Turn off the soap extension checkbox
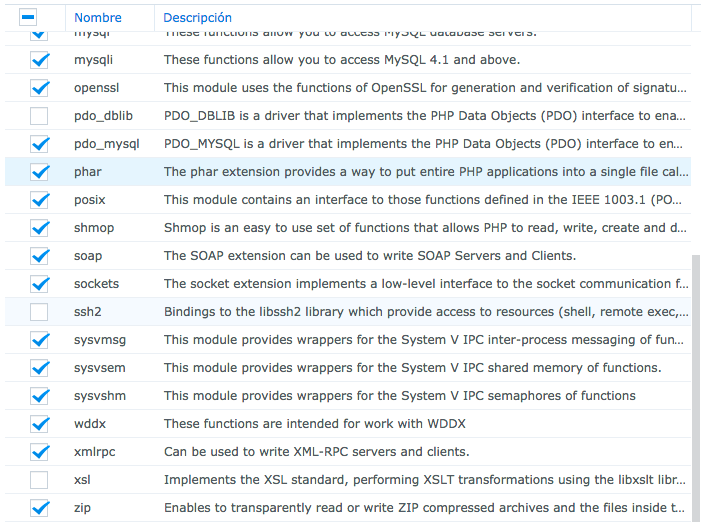 39,256
